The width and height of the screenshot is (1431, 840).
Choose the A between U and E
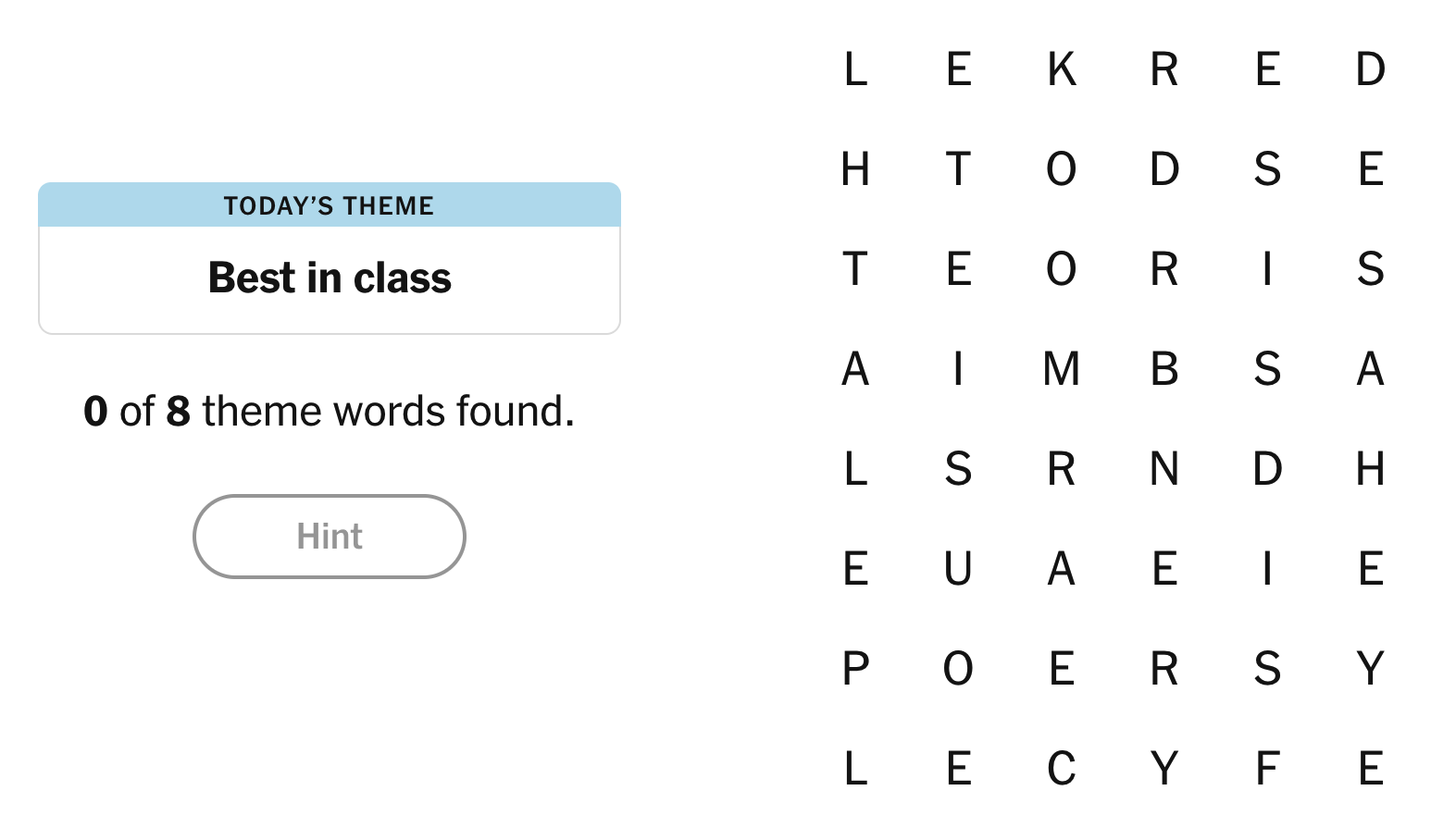(x=1062, y=569)
